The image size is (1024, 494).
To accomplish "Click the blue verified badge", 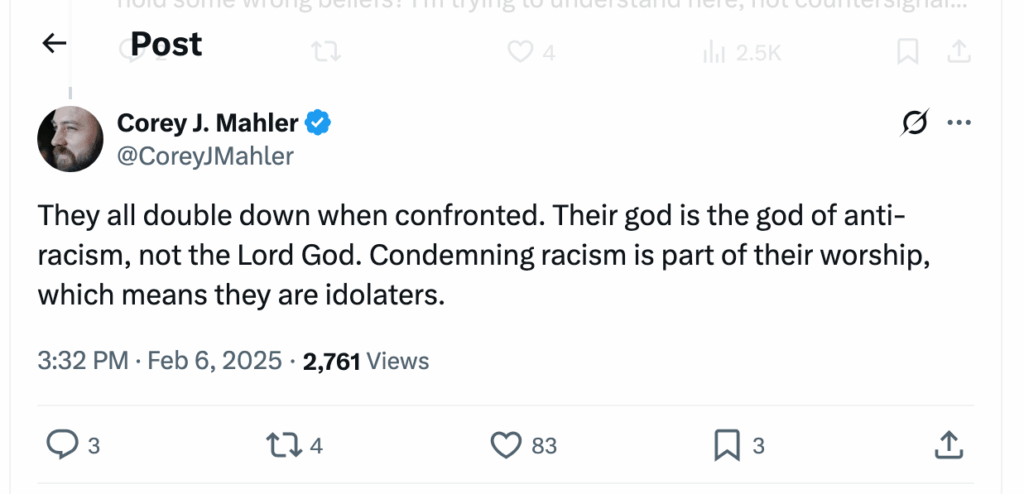I will coord(319,123).
